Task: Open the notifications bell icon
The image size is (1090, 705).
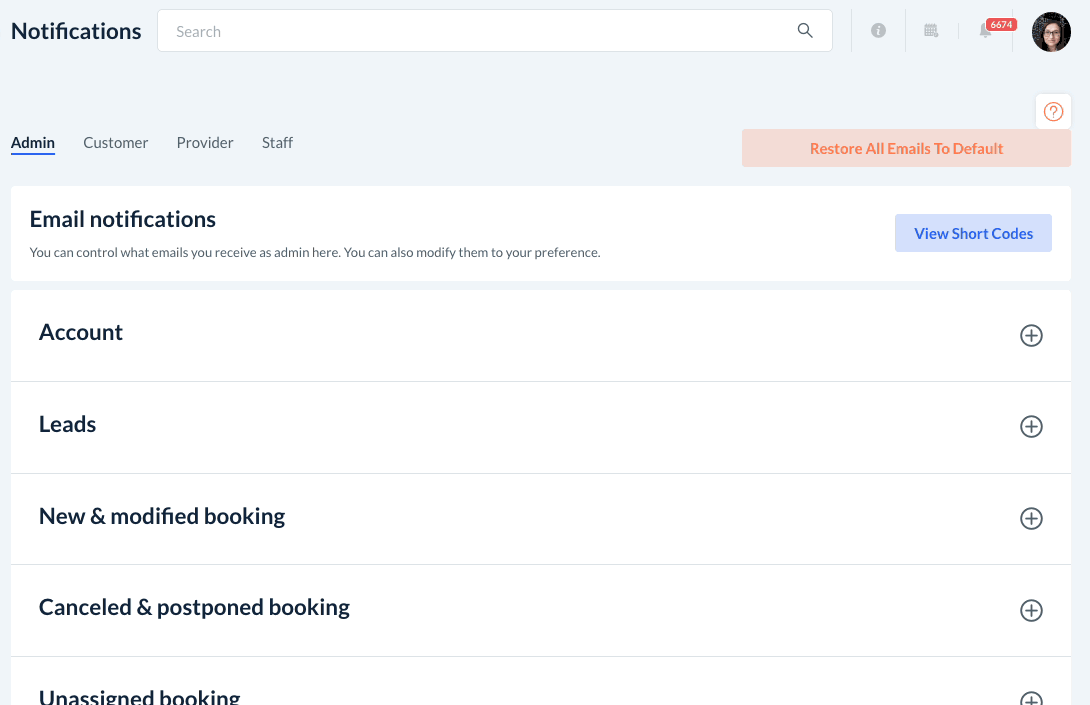Action: [986, 31]
